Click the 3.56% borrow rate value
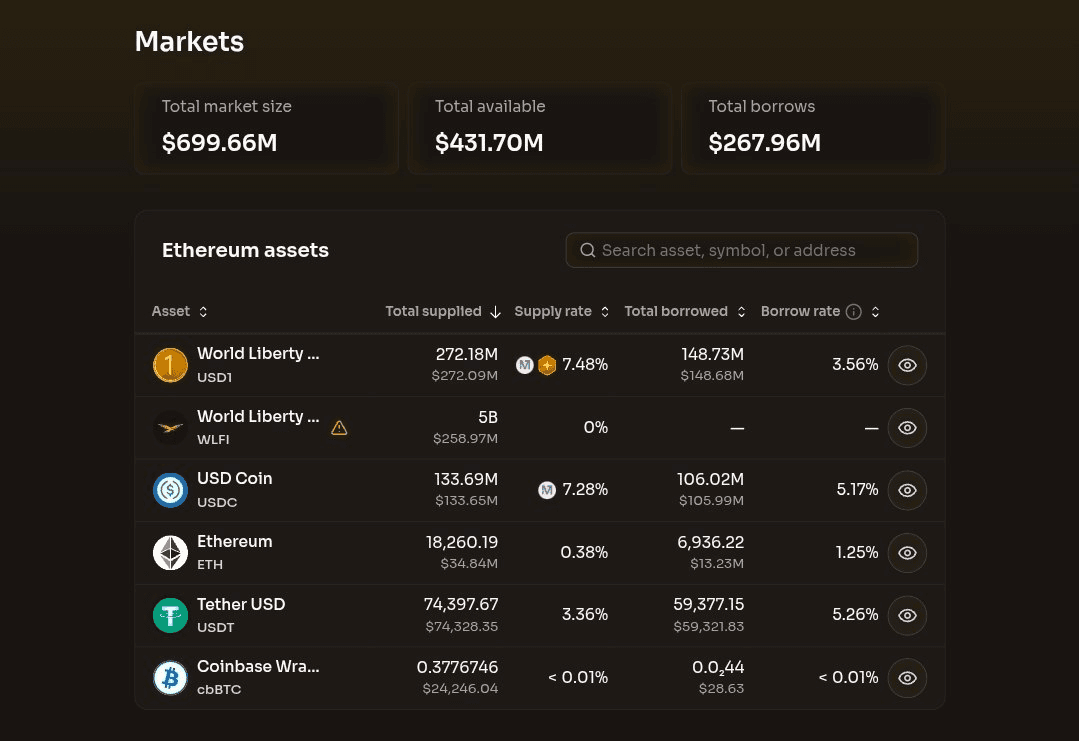This screenshot has width=1079, height=741. pos(855,365)
